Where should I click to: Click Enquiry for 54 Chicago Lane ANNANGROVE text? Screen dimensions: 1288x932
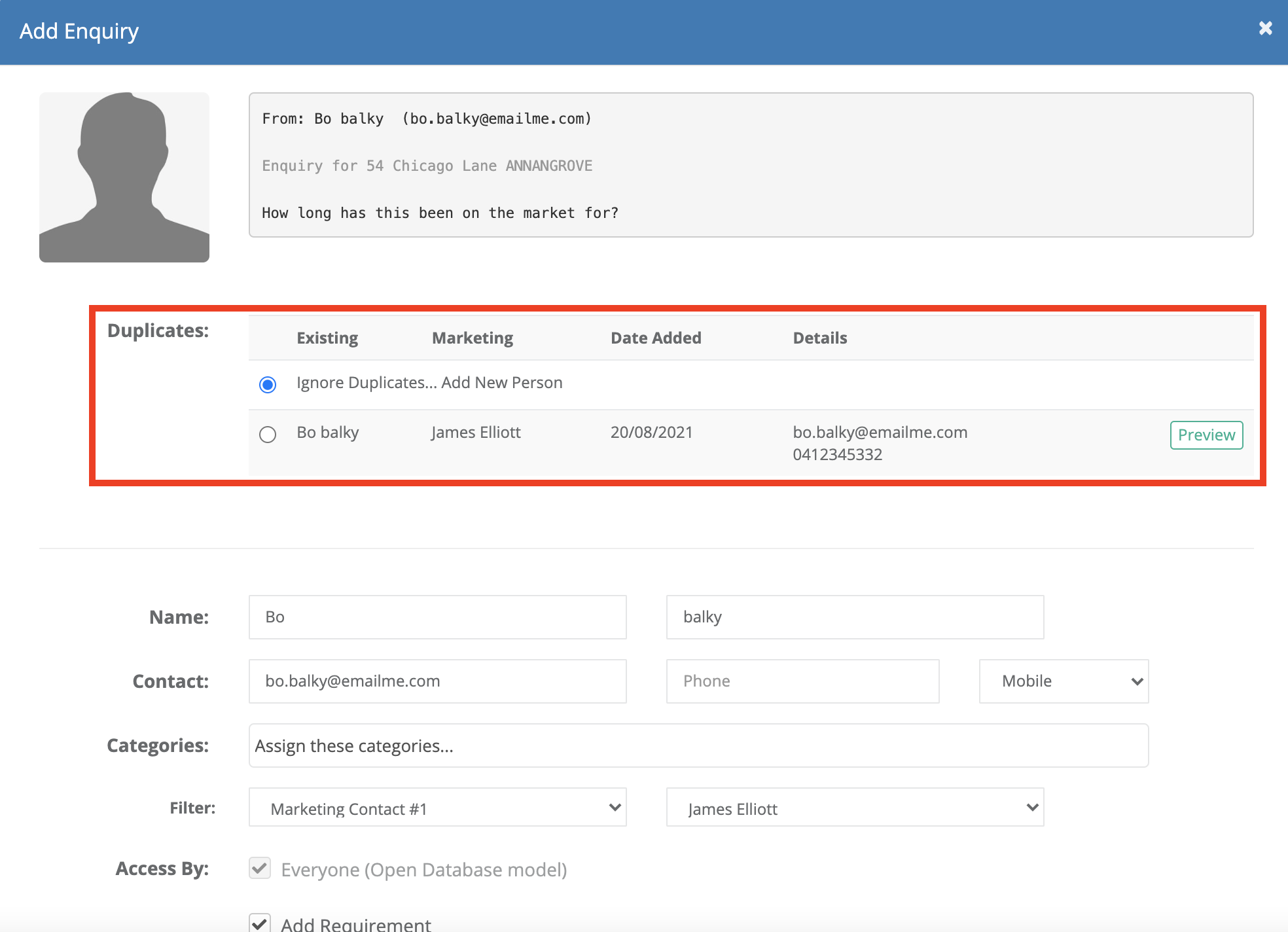coord(427,166)
